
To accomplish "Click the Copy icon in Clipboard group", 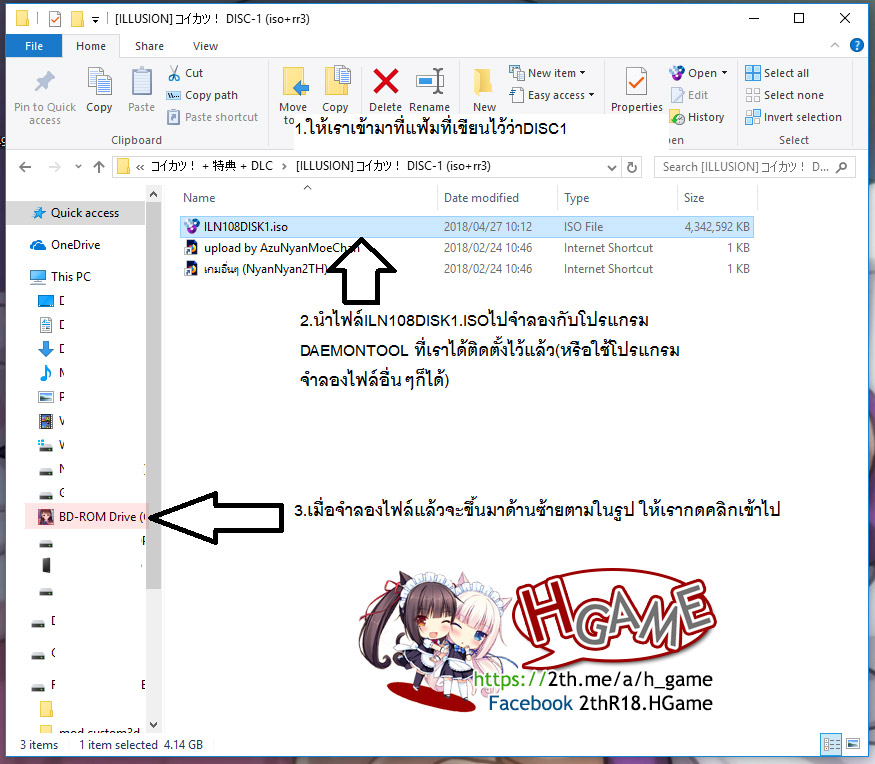I will tap(99, 82).
